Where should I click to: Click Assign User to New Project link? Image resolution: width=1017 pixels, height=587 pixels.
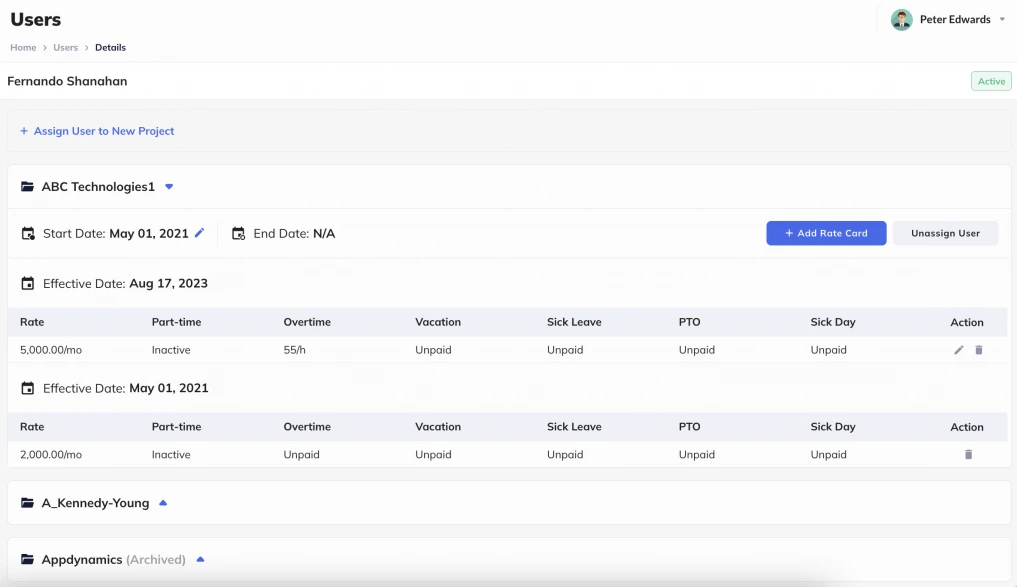104,131
